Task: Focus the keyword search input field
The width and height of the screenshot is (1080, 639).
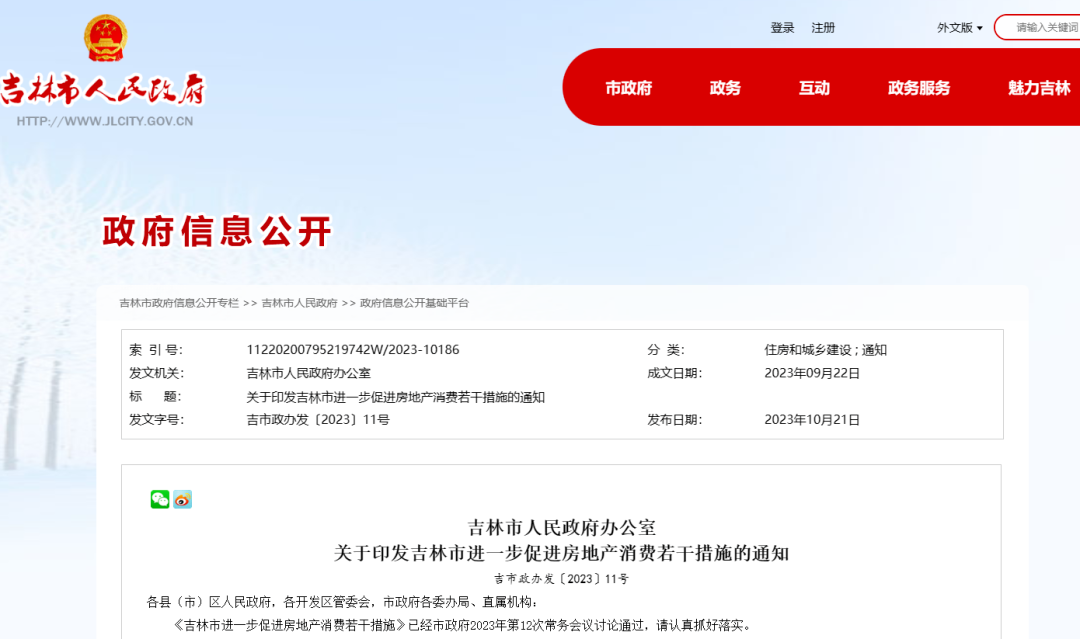Action: [1037, 28]
